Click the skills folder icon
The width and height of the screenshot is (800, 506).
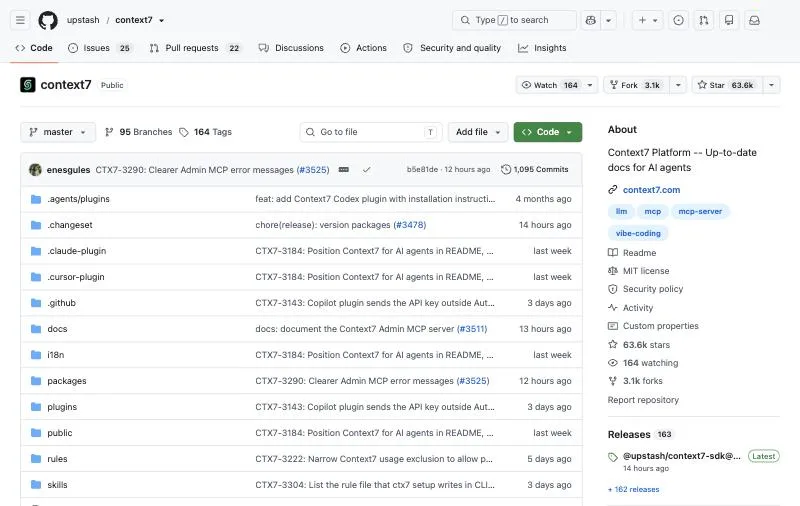(x=36, y=485)
